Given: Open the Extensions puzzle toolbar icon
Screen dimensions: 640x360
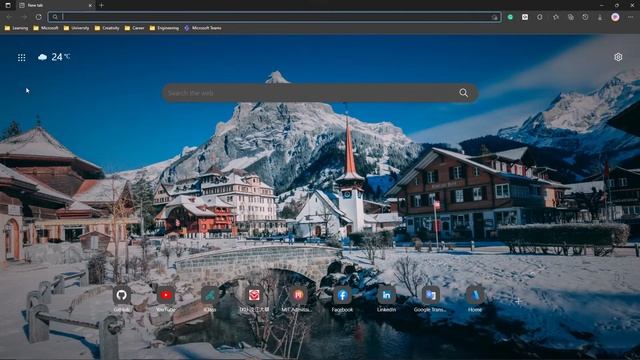Looking at the screenshot, I should pos(540,17).
